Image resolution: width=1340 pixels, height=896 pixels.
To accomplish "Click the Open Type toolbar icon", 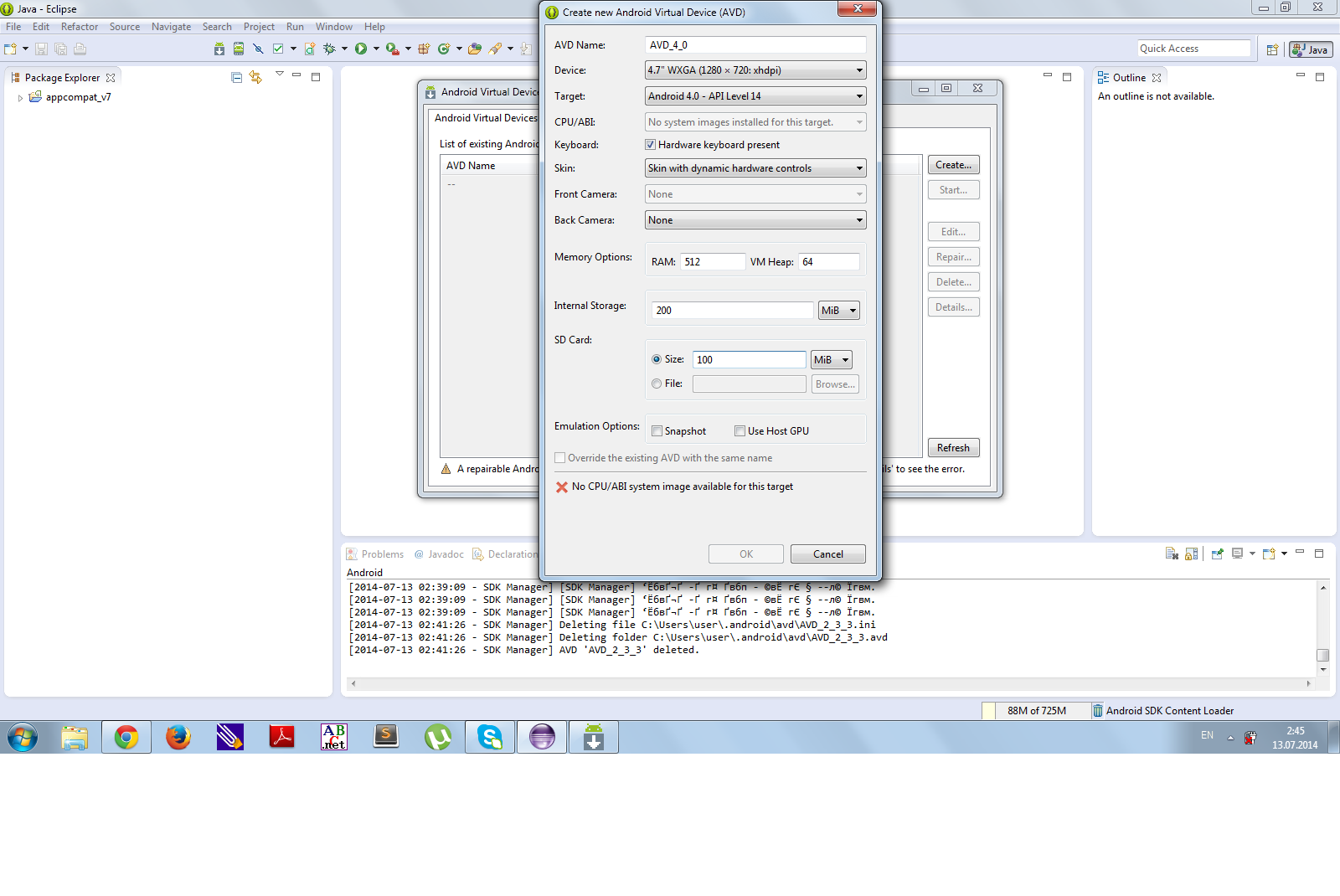I will point(475,49).
